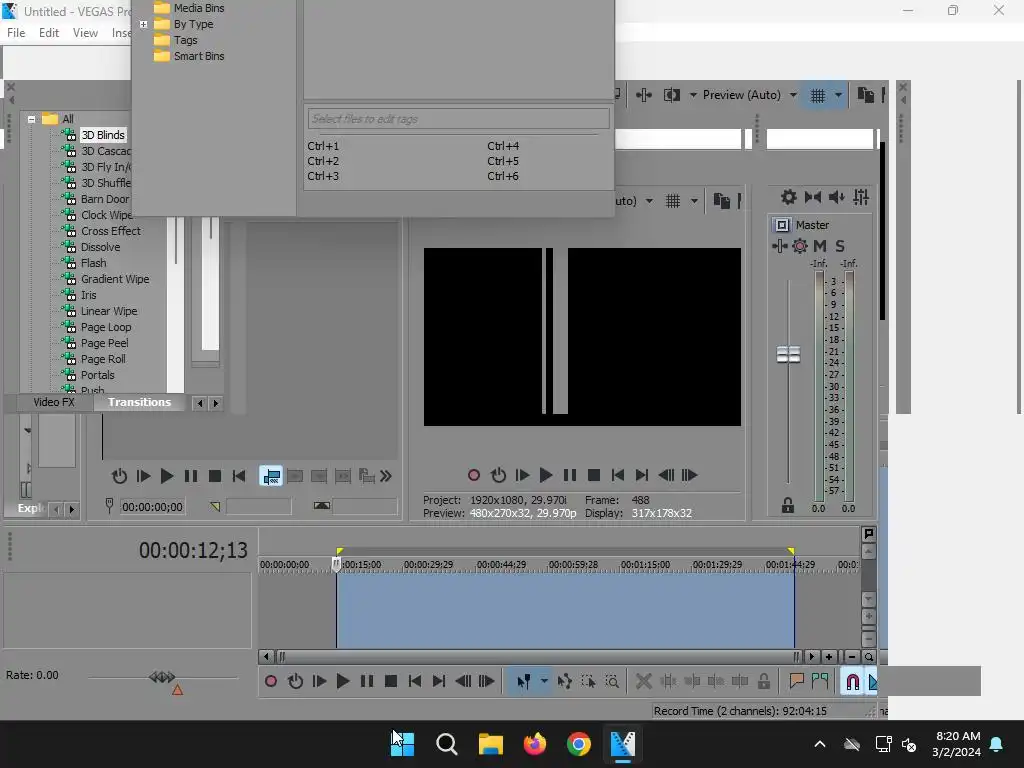Screen dimensions: 1024x768
Task: Open the Mixing Console sliders icon
Action: (x=861, y=197)
